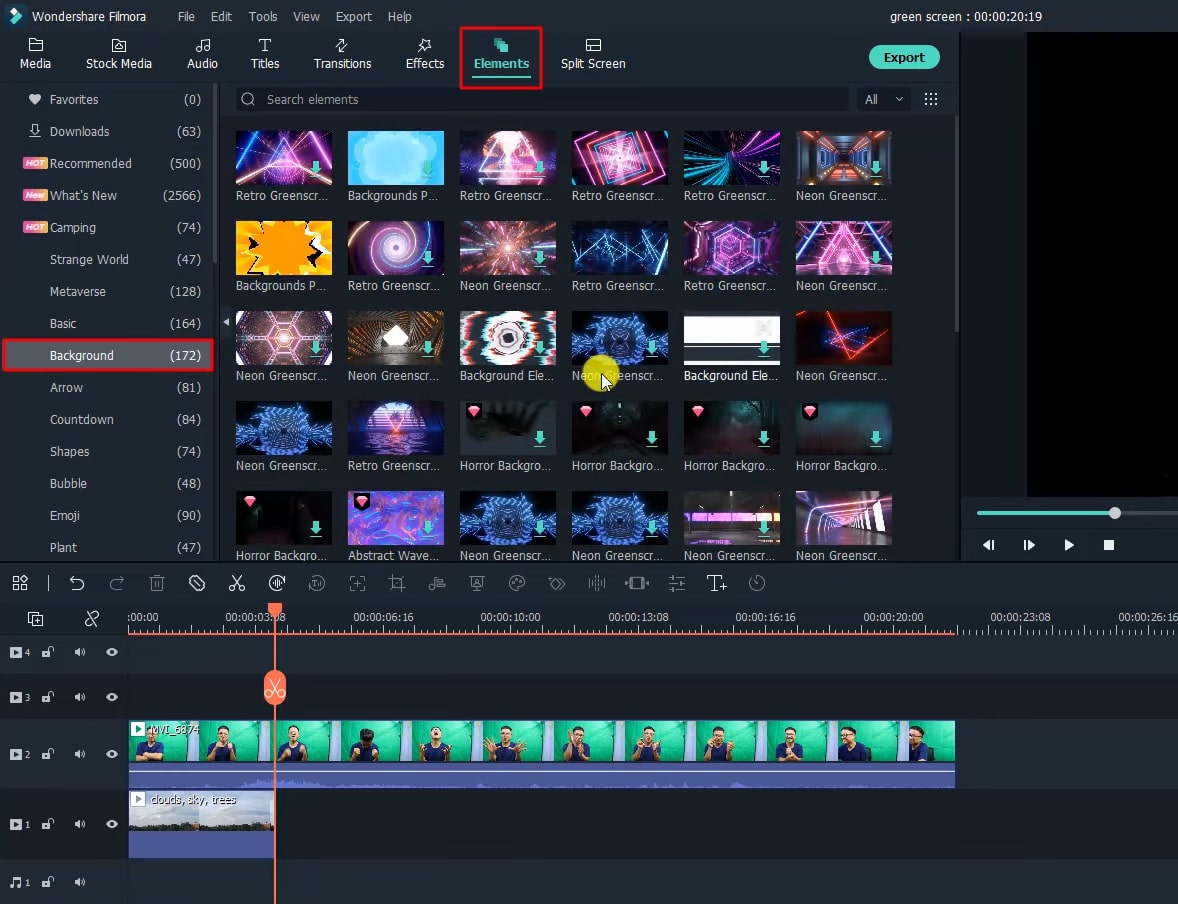Click the stabilization frame icon
1178x904 pixels.
click(637, 583)
